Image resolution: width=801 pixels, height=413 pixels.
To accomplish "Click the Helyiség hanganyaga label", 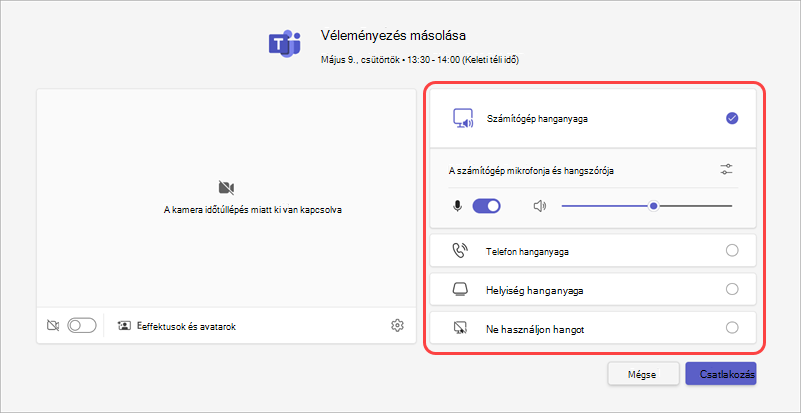I will 535,290.
